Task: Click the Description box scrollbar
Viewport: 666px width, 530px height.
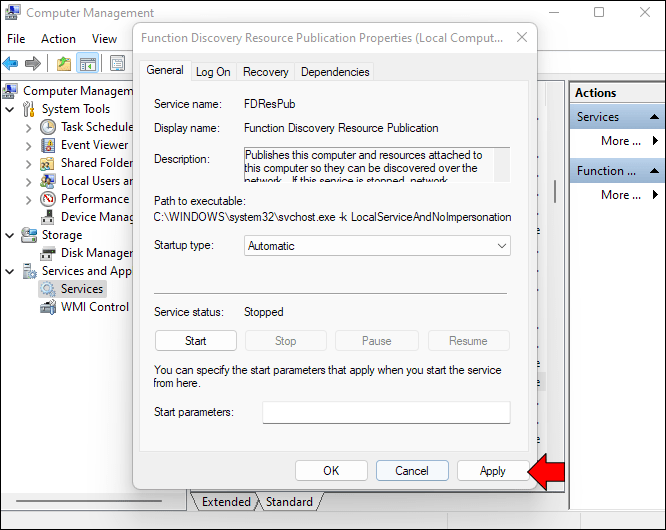Action: tap(502, 165)
